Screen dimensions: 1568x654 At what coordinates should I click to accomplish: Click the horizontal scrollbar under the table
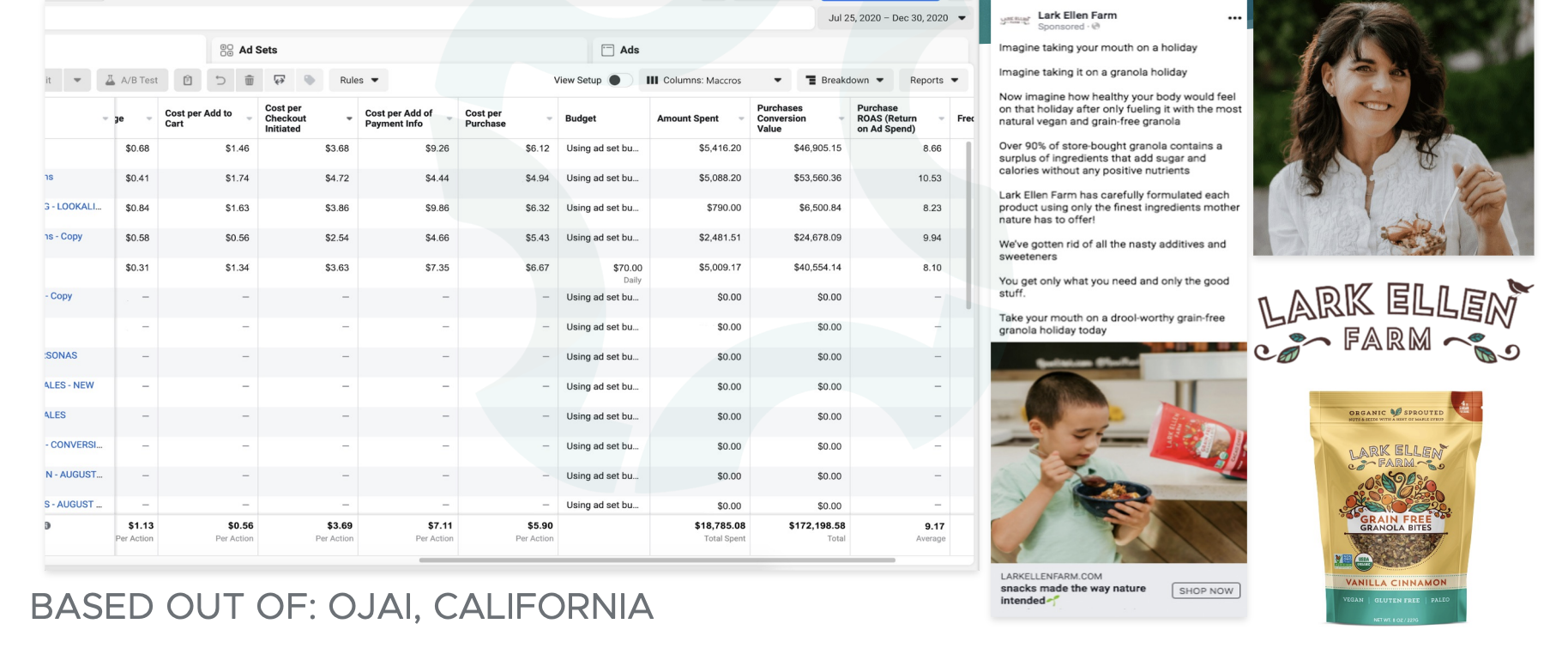657,560
